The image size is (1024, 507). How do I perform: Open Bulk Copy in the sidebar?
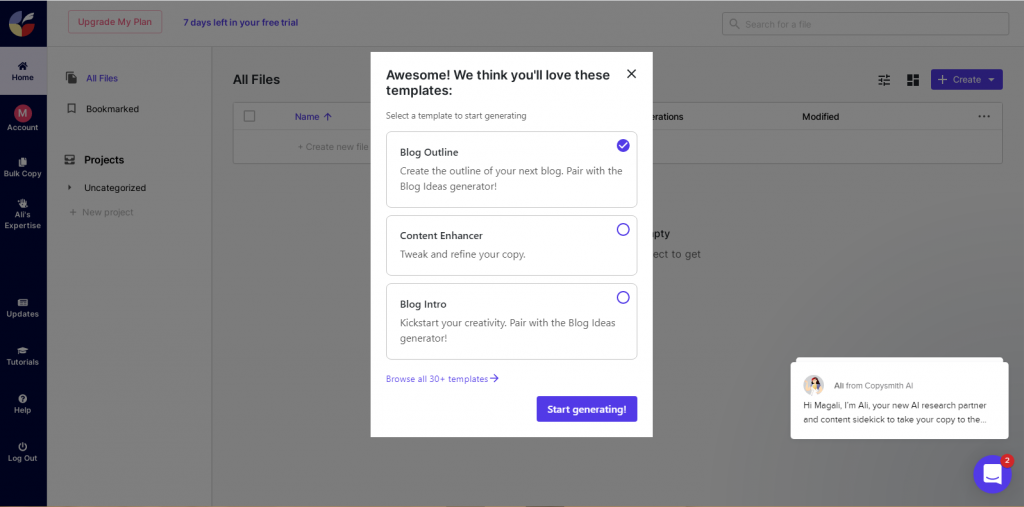[x=22, y=162]
